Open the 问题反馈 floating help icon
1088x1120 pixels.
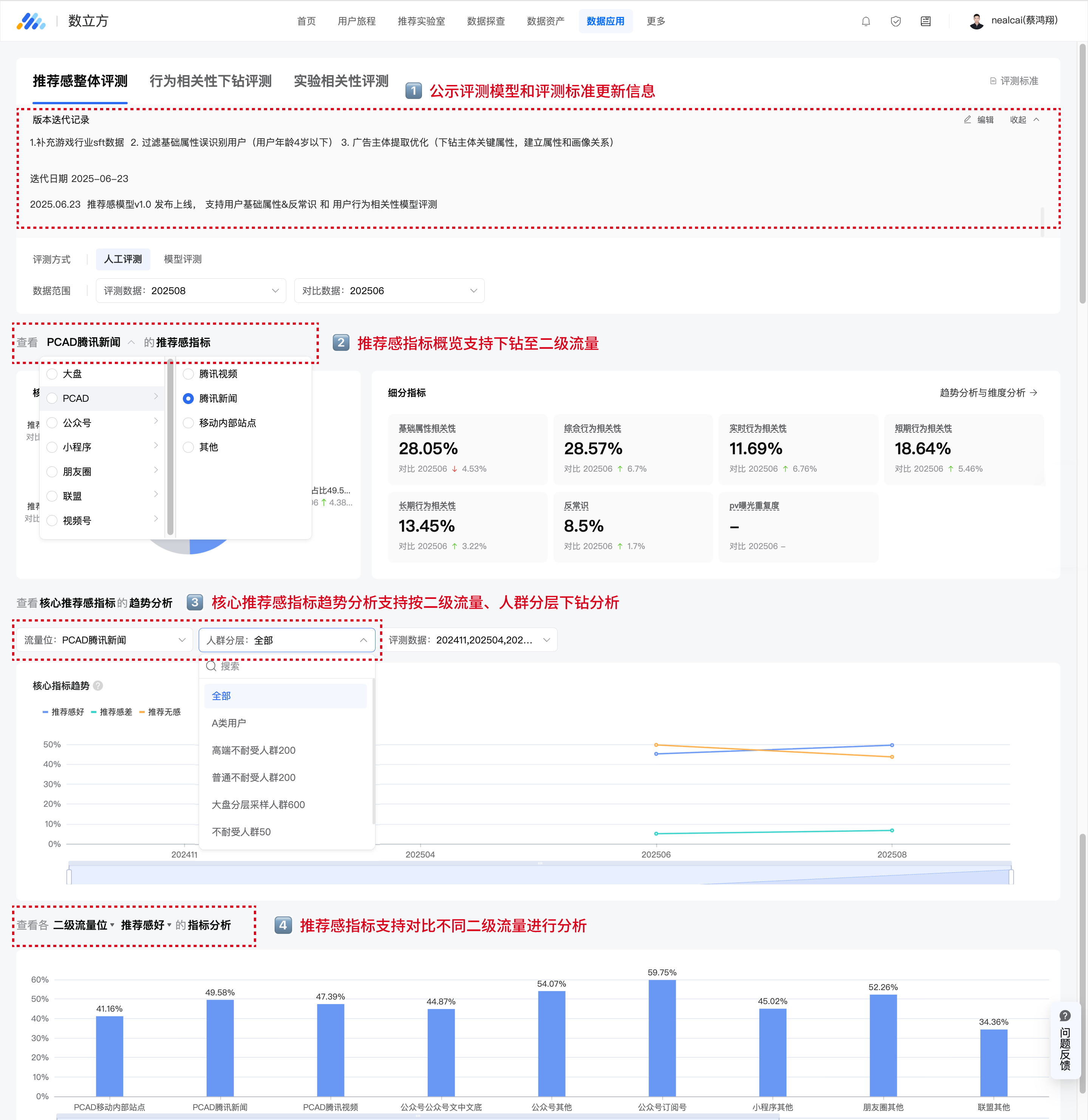pyautogui.click(x=1065, y=1015)
